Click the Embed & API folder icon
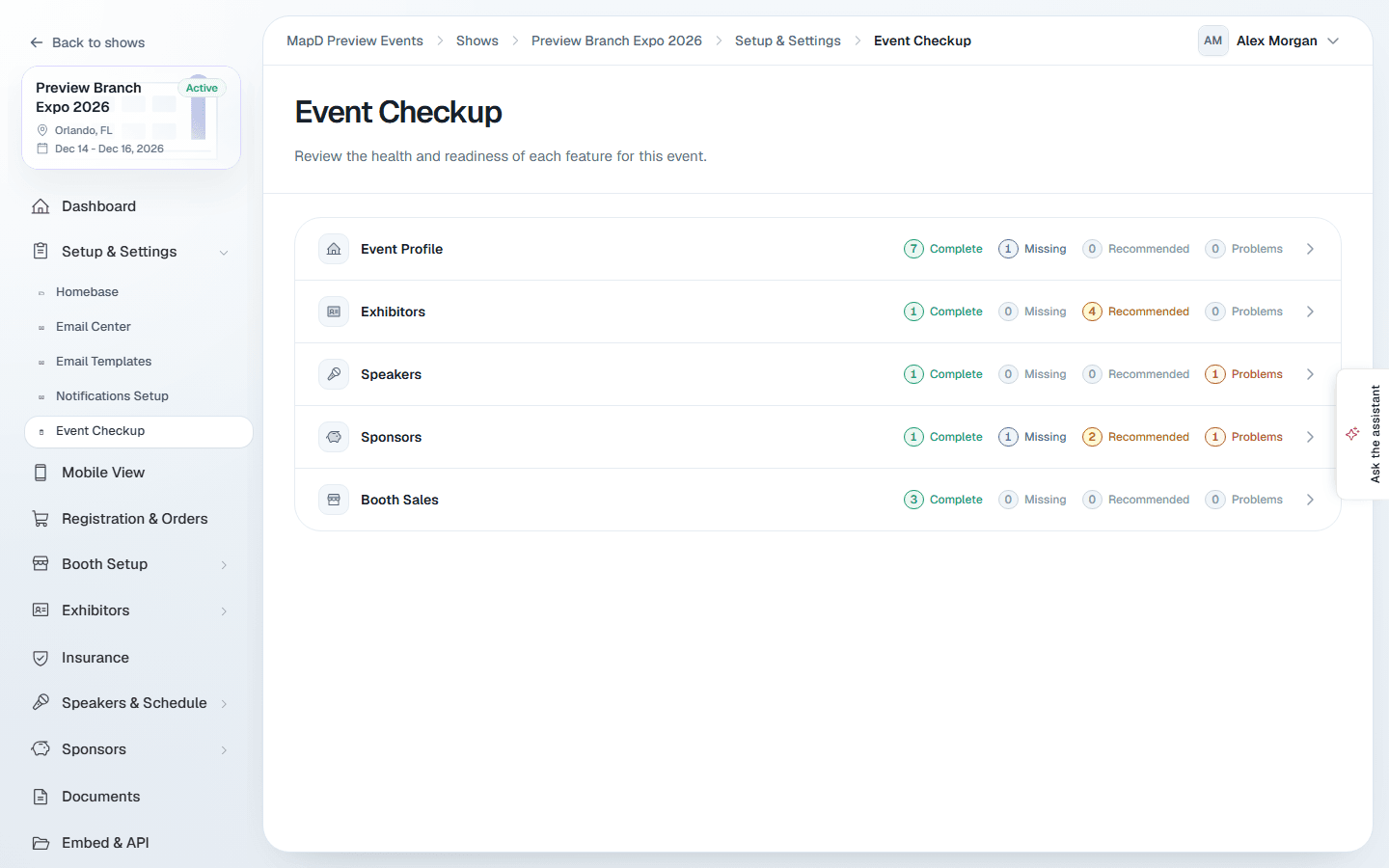Image resolution: width=1389 pixels, height=868 pixels. 41,843
